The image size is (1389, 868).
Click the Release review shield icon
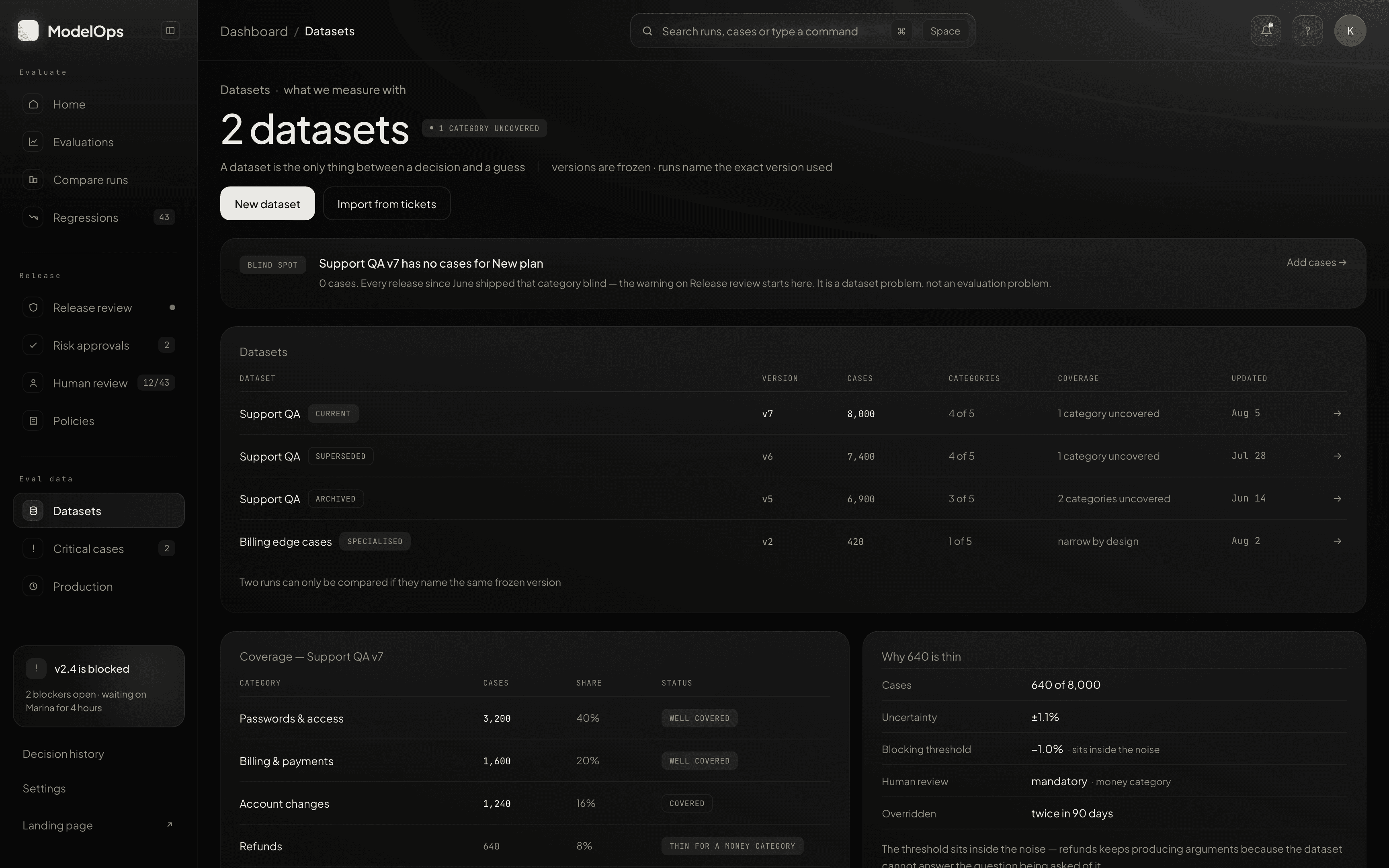coord(33,307)
